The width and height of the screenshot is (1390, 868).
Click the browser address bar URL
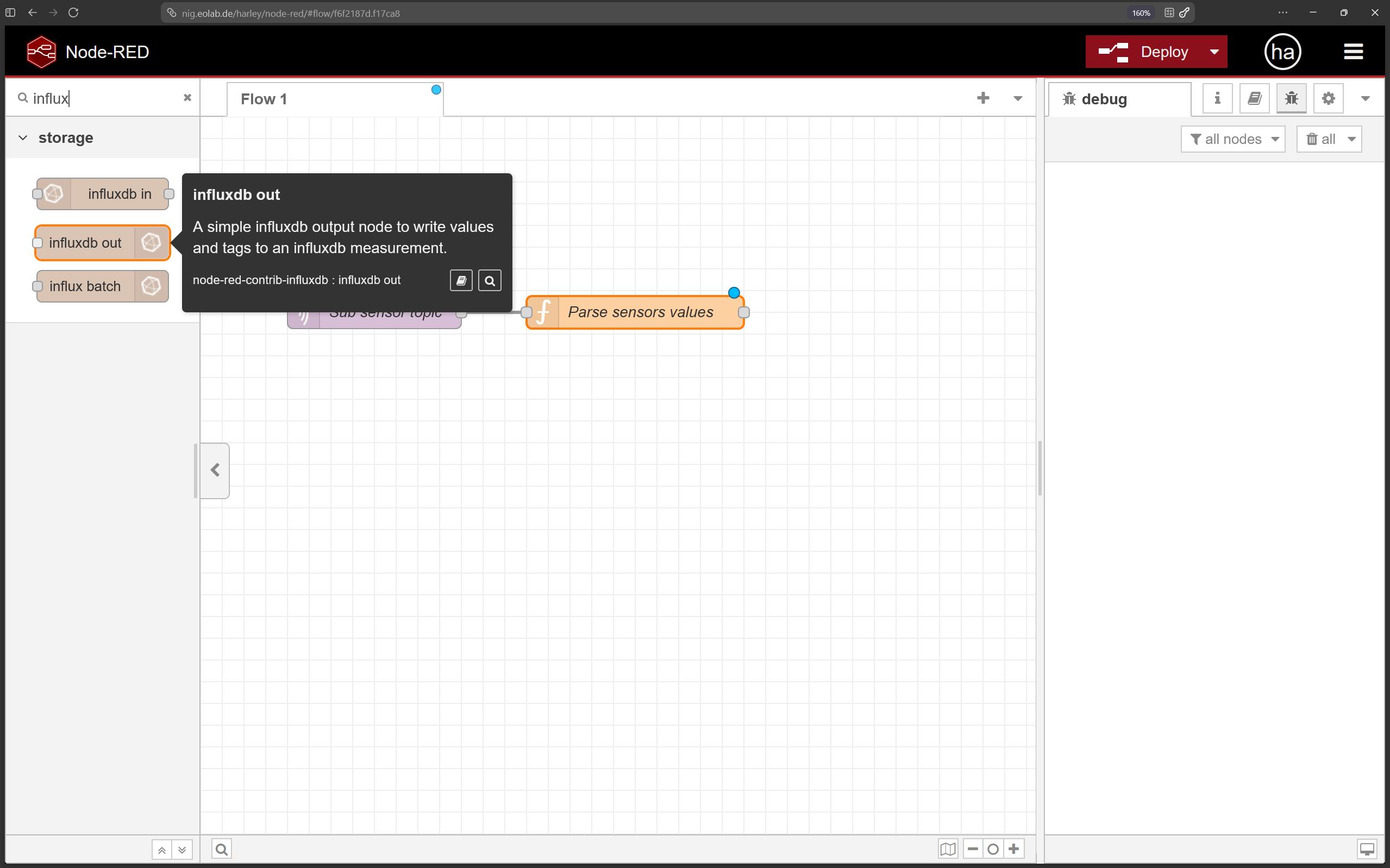point(291,13)
